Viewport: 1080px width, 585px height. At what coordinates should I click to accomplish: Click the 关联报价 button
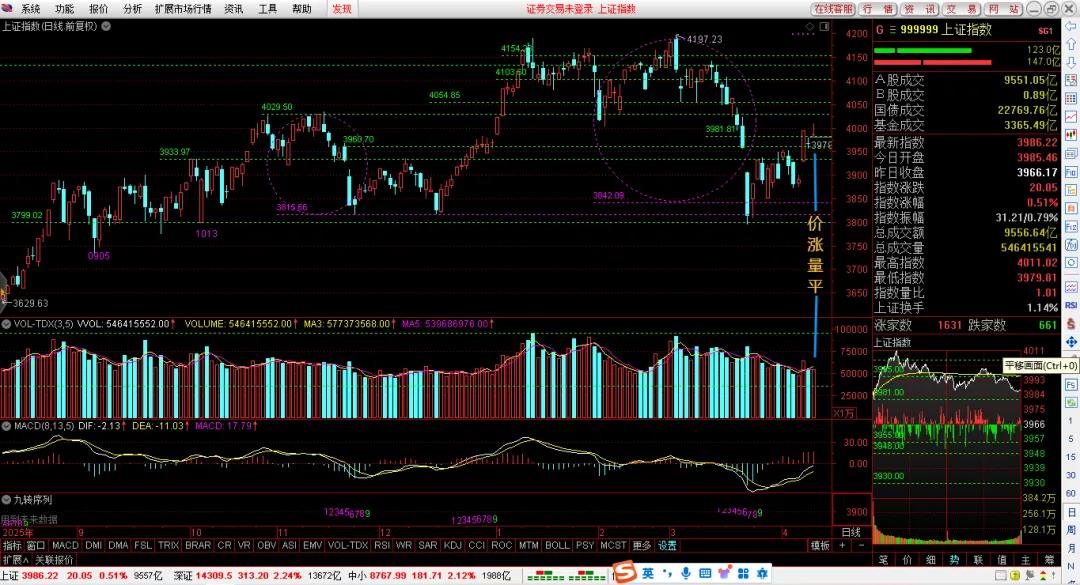[x=54, y=560]
